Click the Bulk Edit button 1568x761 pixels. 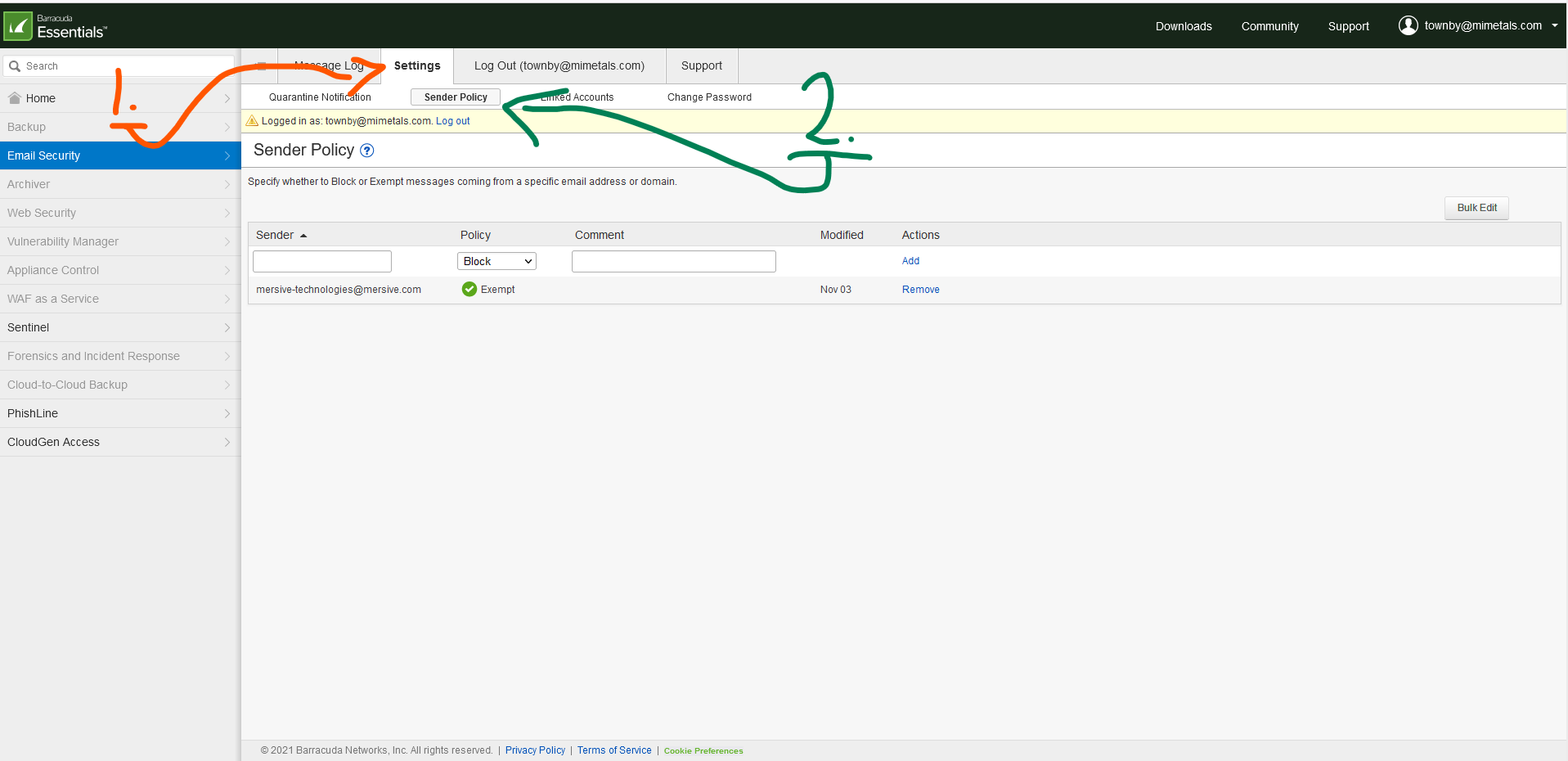point(1476,208)
